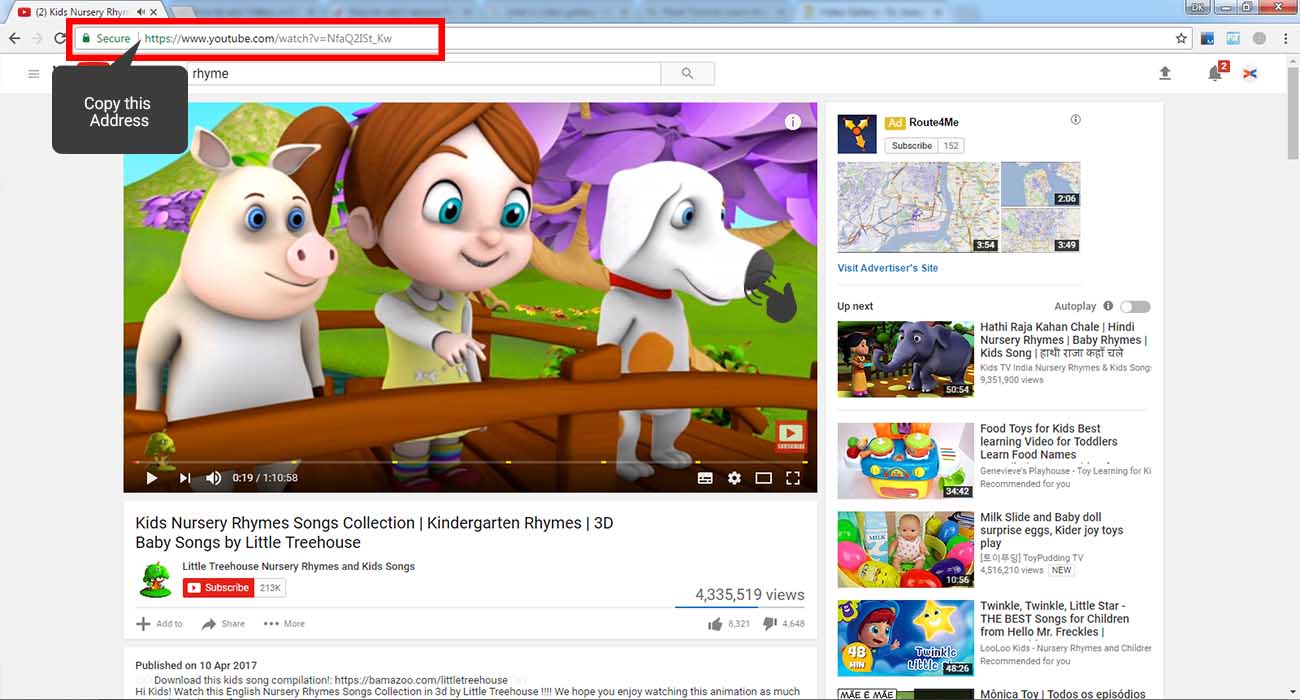The width and height of the screenshot is (1300, 700).
Task: Click the Route4Me advertiser name
Action: click(x=934, y=122)
